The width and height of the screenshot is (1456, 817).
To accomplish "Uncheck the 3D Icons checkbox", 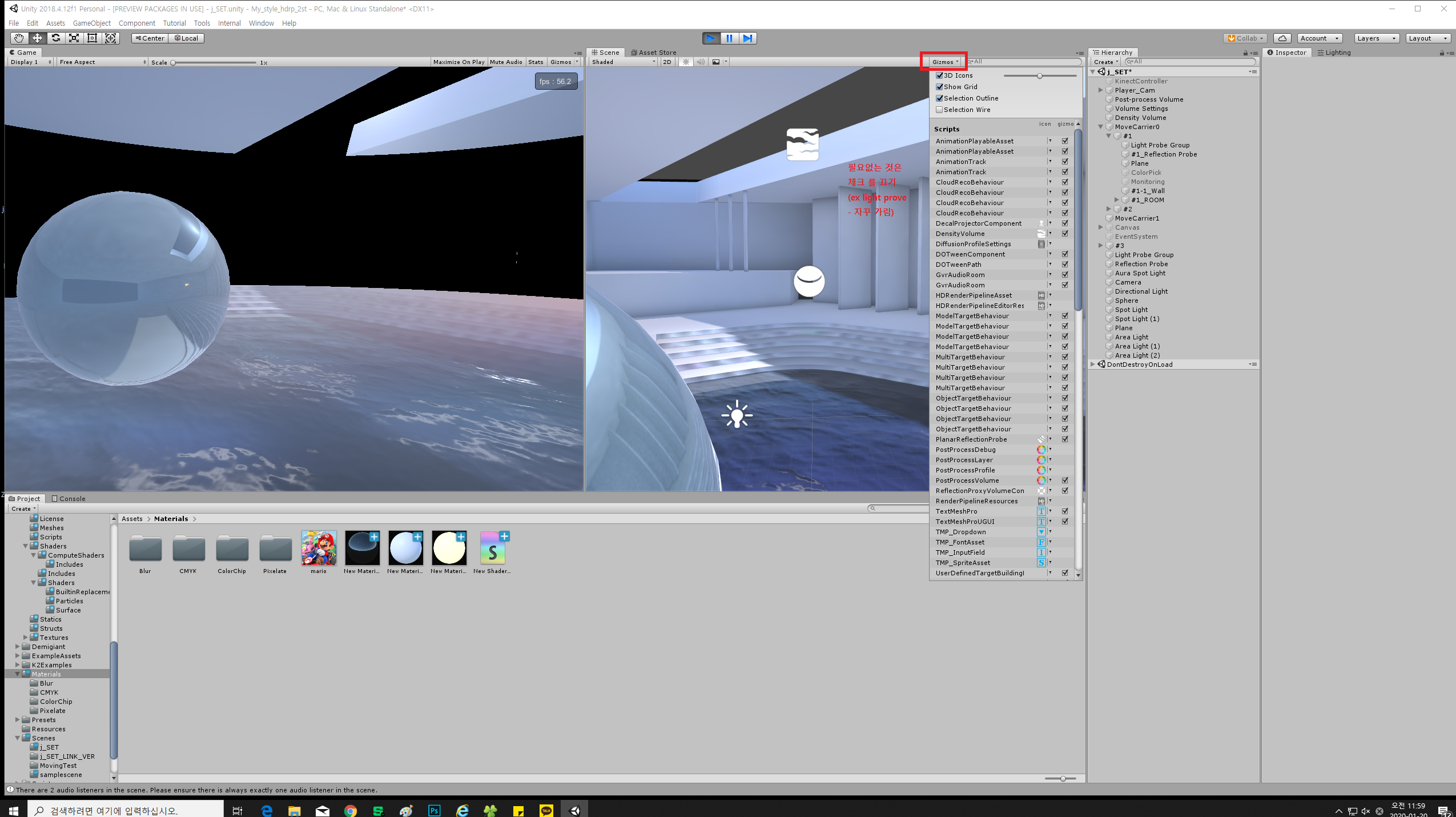I will [x=939, y=75].
